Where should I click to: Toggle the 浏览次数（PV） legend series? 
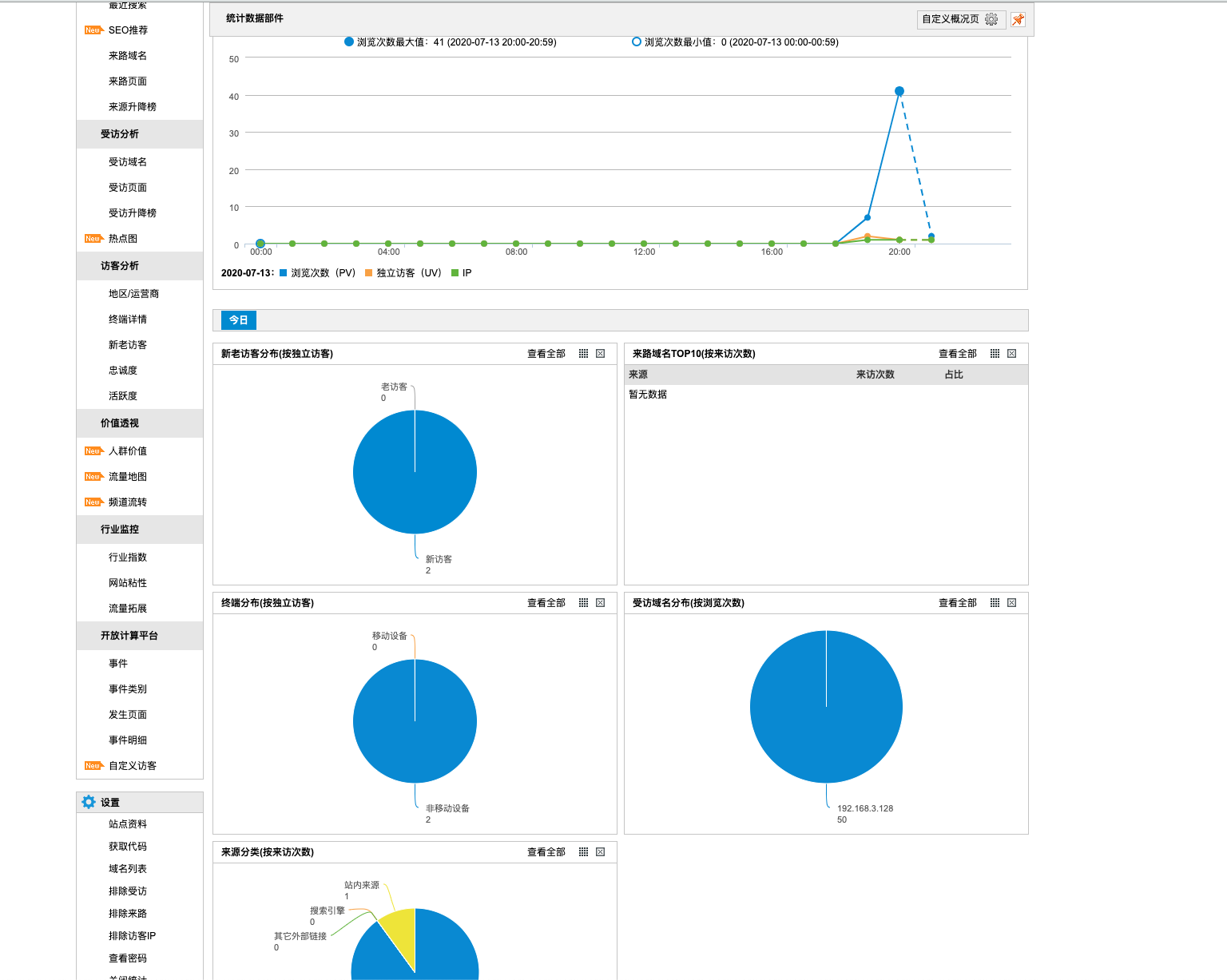pyautogui.click(x=317, y=273)
